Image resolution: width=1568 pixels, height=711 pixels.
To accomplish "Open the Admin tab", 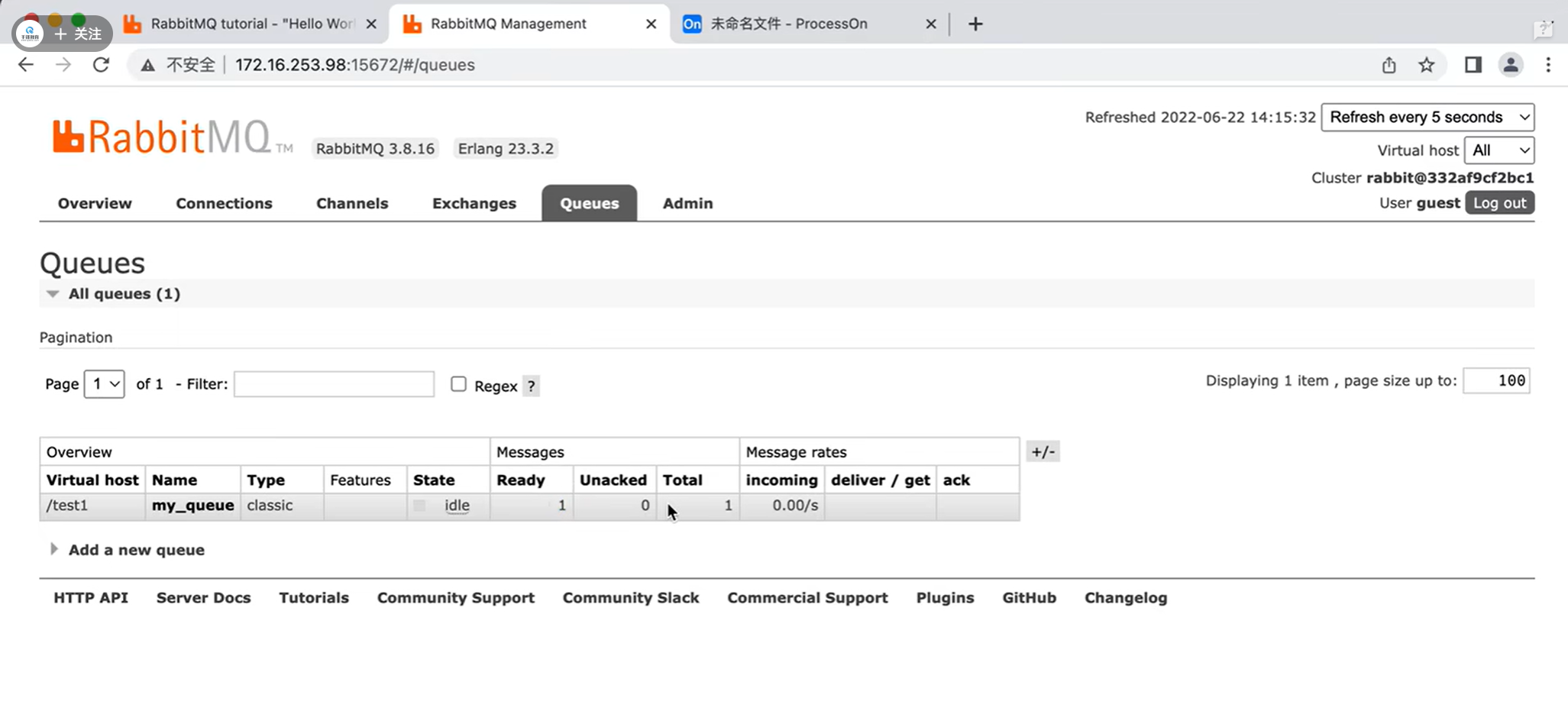I will [x=687, y=203].
